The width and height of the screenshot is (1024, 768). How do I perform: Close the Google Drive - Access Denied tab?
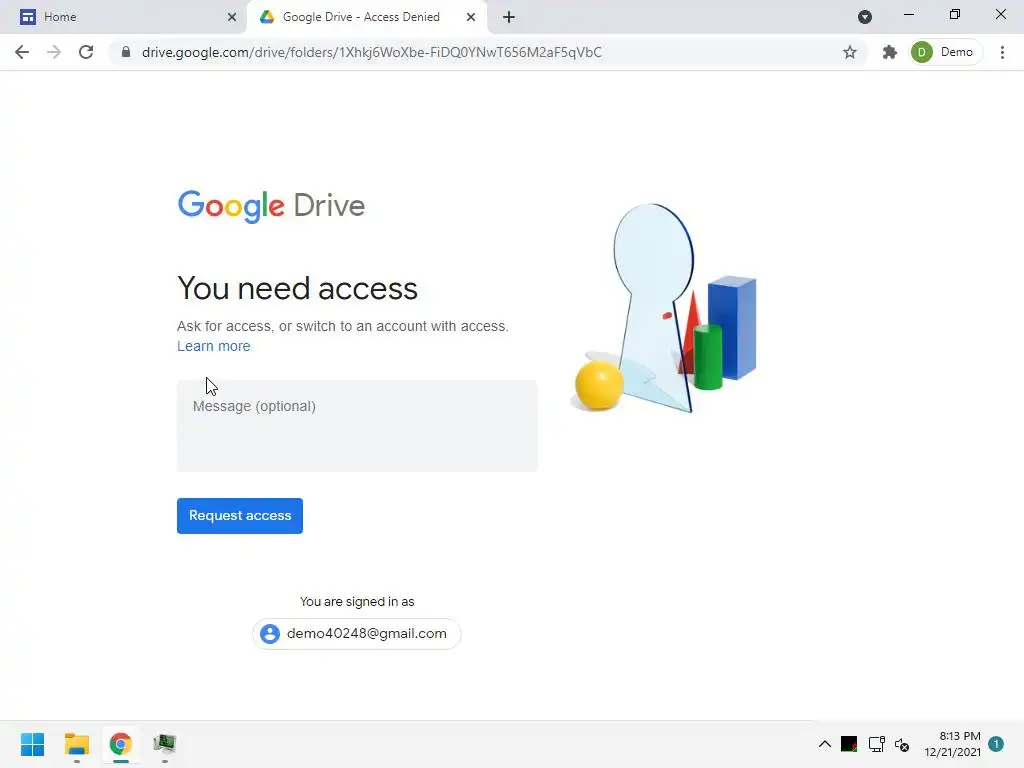click(x=471, y=17)
